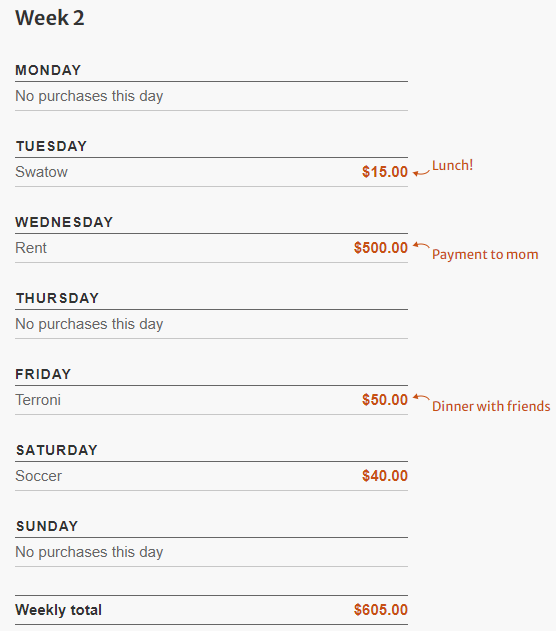
Task: Click the arrow beside the $50.00 Terroni amount
Action: click(421, 397)
